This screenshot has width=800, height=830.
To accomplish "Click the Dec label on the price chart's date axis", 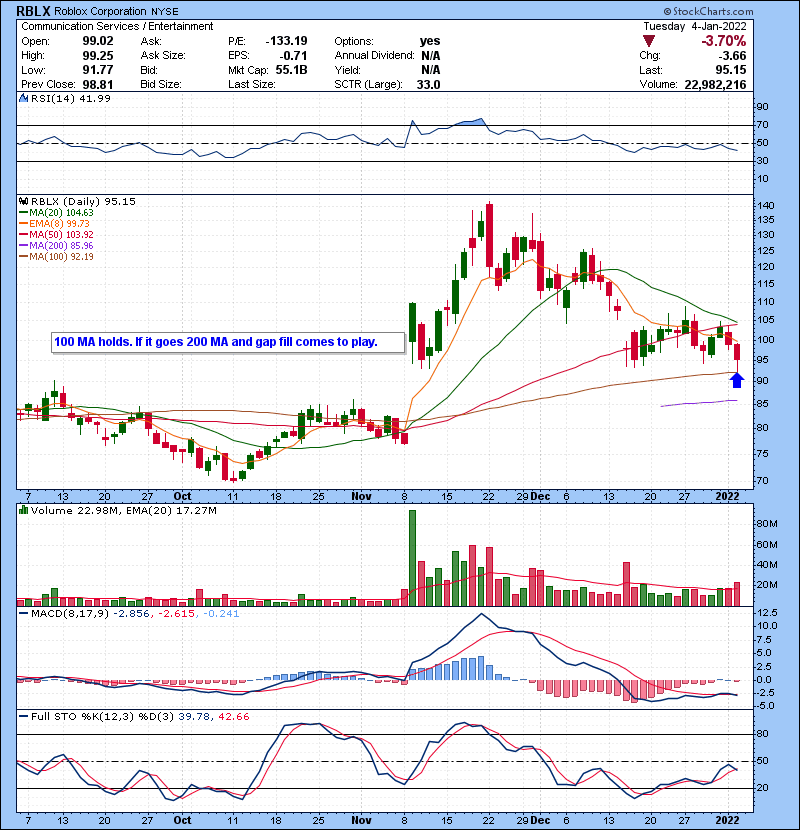I will (540, 497).
